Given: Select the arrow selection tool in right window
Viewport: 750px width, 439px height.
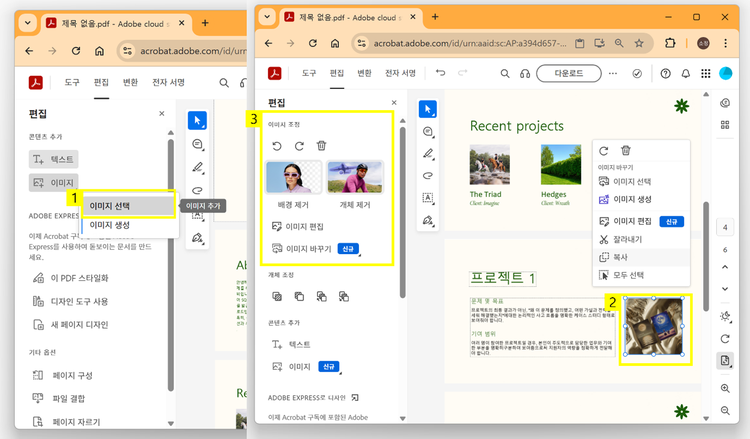Looking at the screenshot, I should 428,109.
